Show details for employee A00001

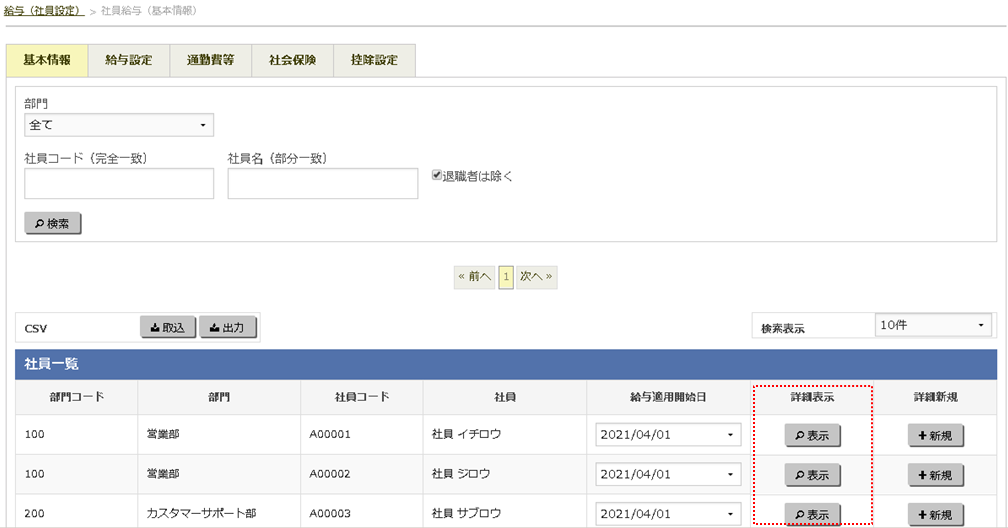pos(811,435)
